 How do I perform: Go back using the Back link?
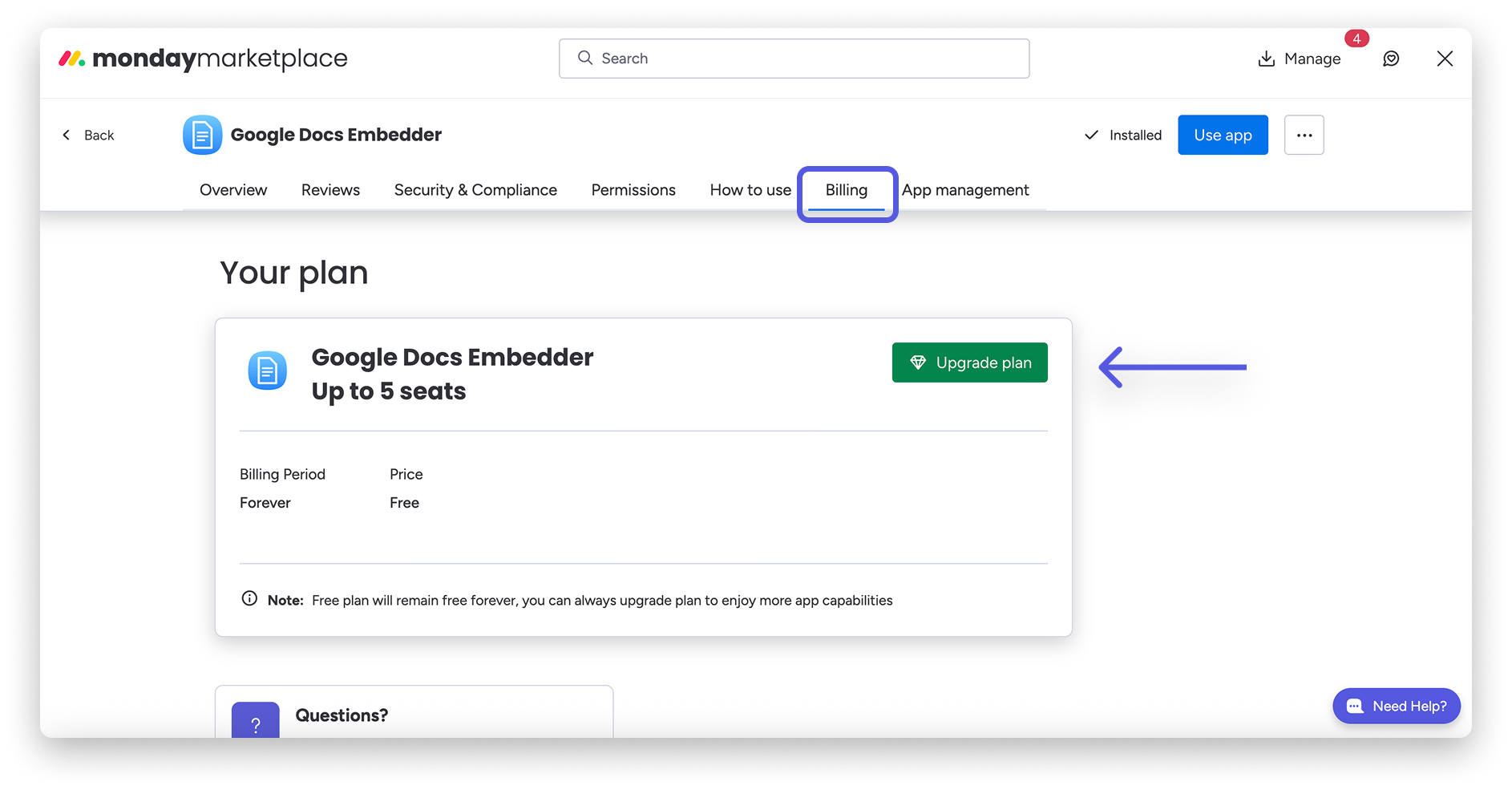pyautogui.click(x=88, y=135)
